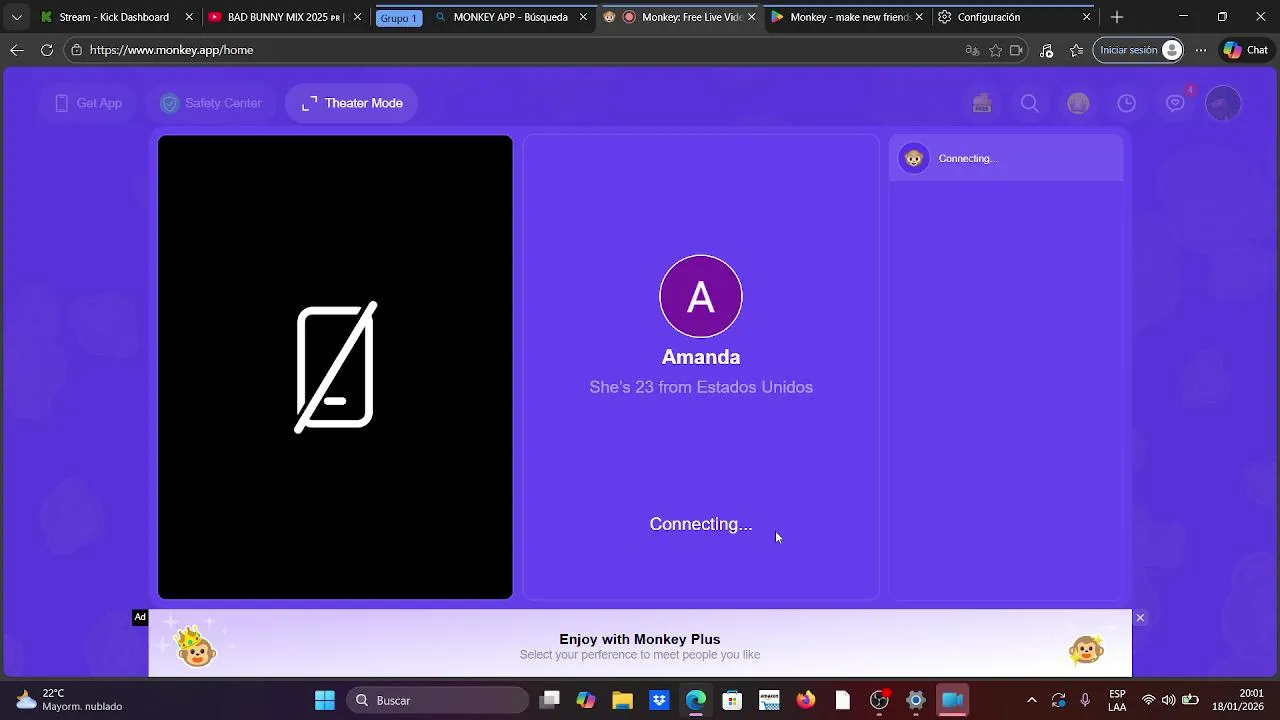
Task: Click the camera icon in address bar
Action: click(x=1017, y=50)
